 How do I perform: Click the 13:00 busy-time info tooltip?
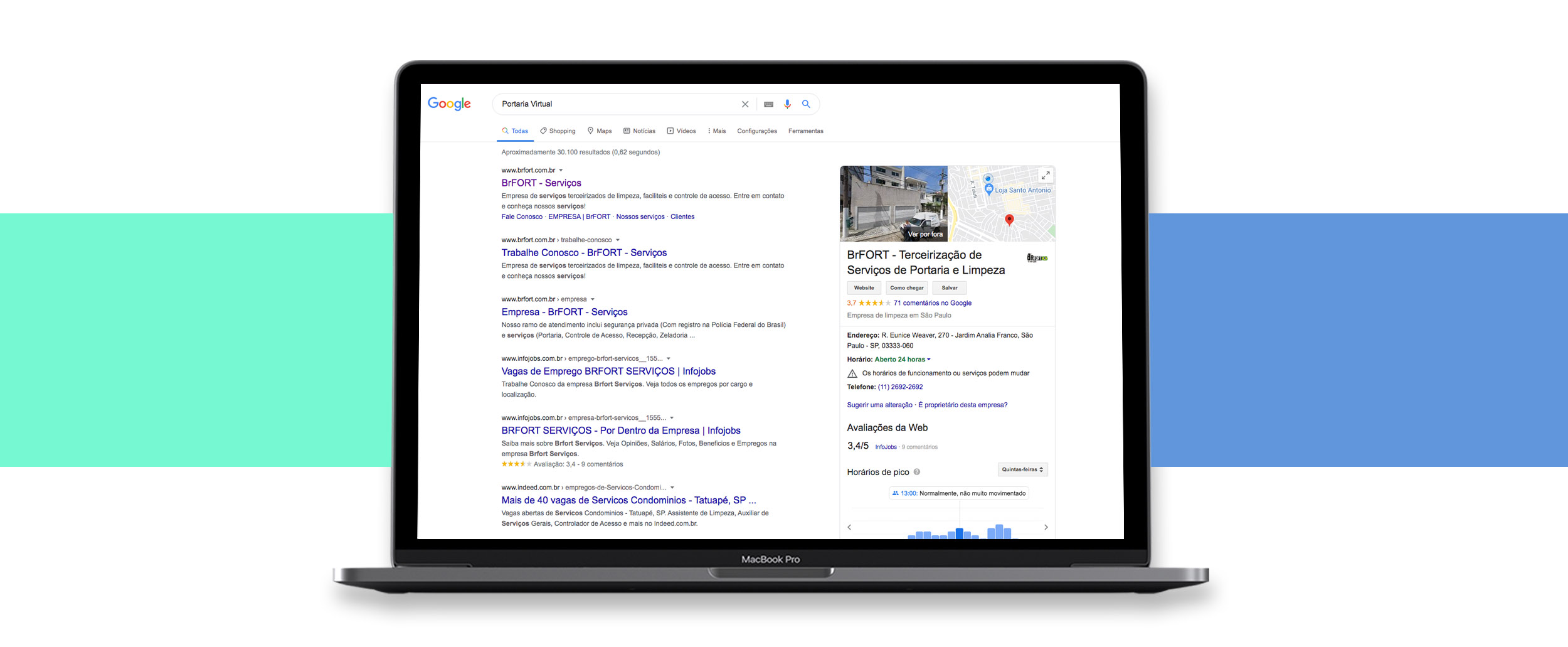[959, 494]
